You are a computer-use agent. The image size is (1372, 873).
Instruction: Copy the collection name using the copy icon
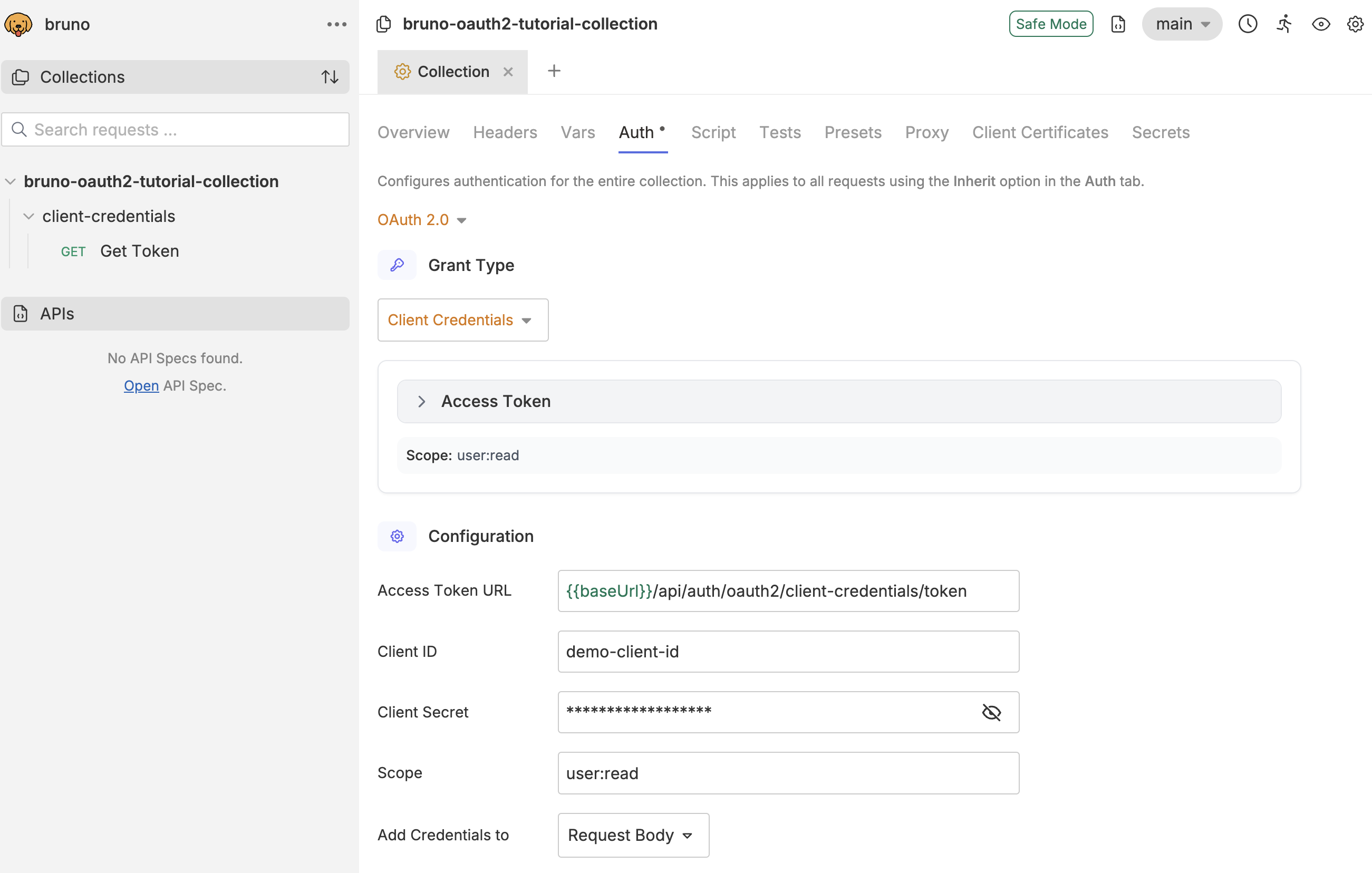tap(383, 24)
